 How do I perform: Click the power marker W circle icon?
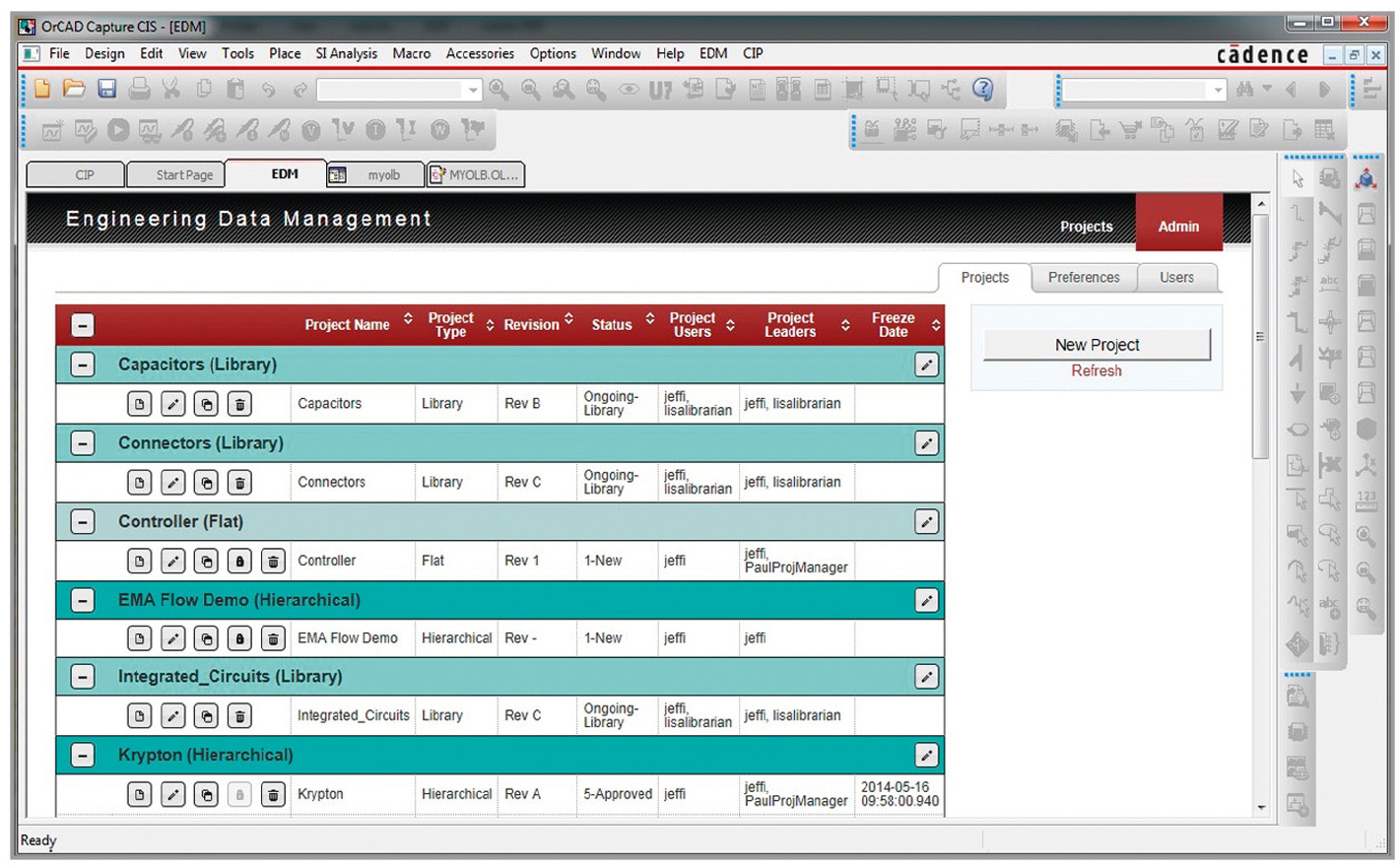click(440, 130)
